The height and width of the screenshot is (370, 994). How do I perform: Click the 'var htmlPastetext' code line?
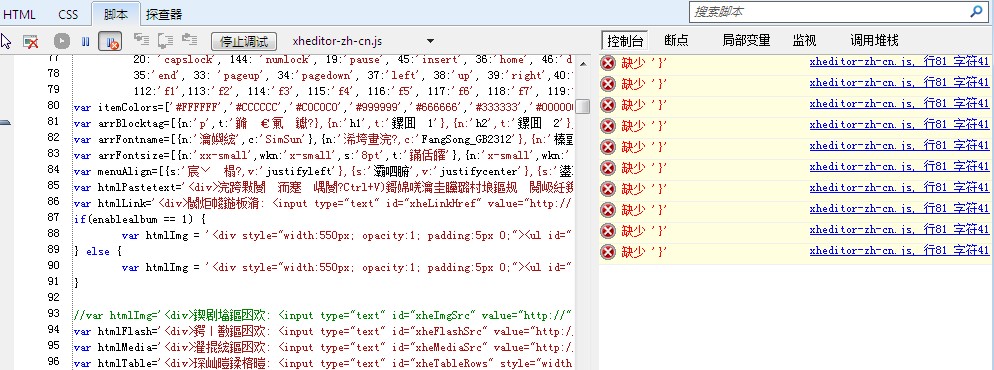point(324,187)
